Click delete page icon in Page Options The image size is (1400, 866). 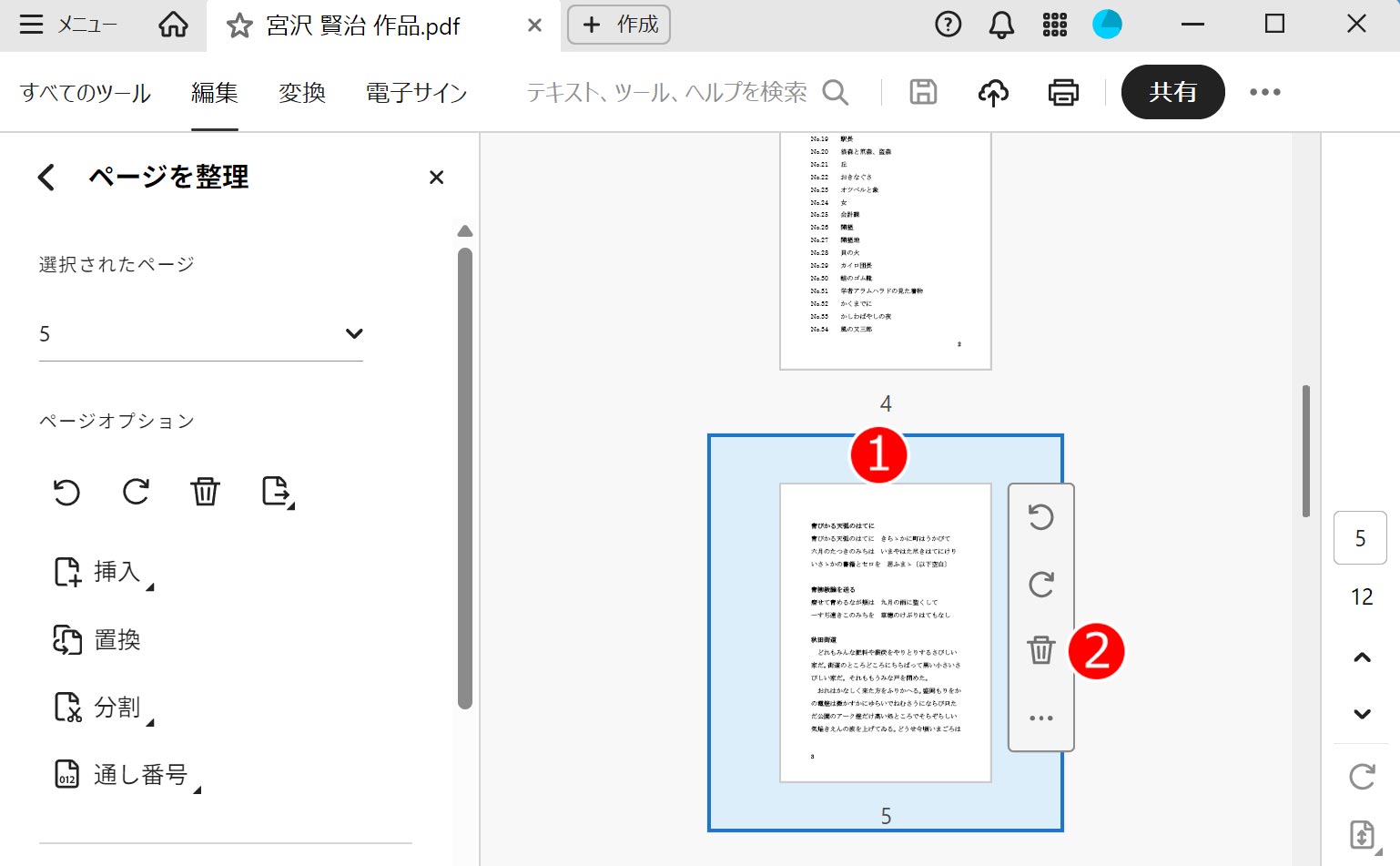(x=205, y=492)
